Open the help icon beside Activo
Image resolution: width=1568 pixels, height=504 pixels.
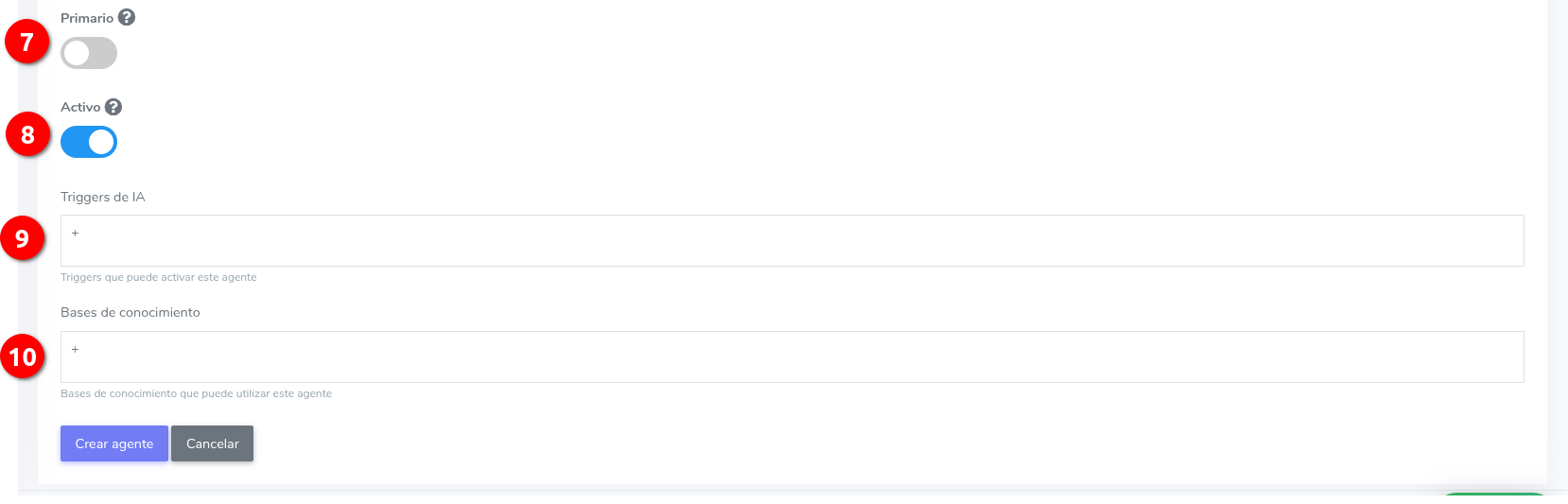click(113, 107)
